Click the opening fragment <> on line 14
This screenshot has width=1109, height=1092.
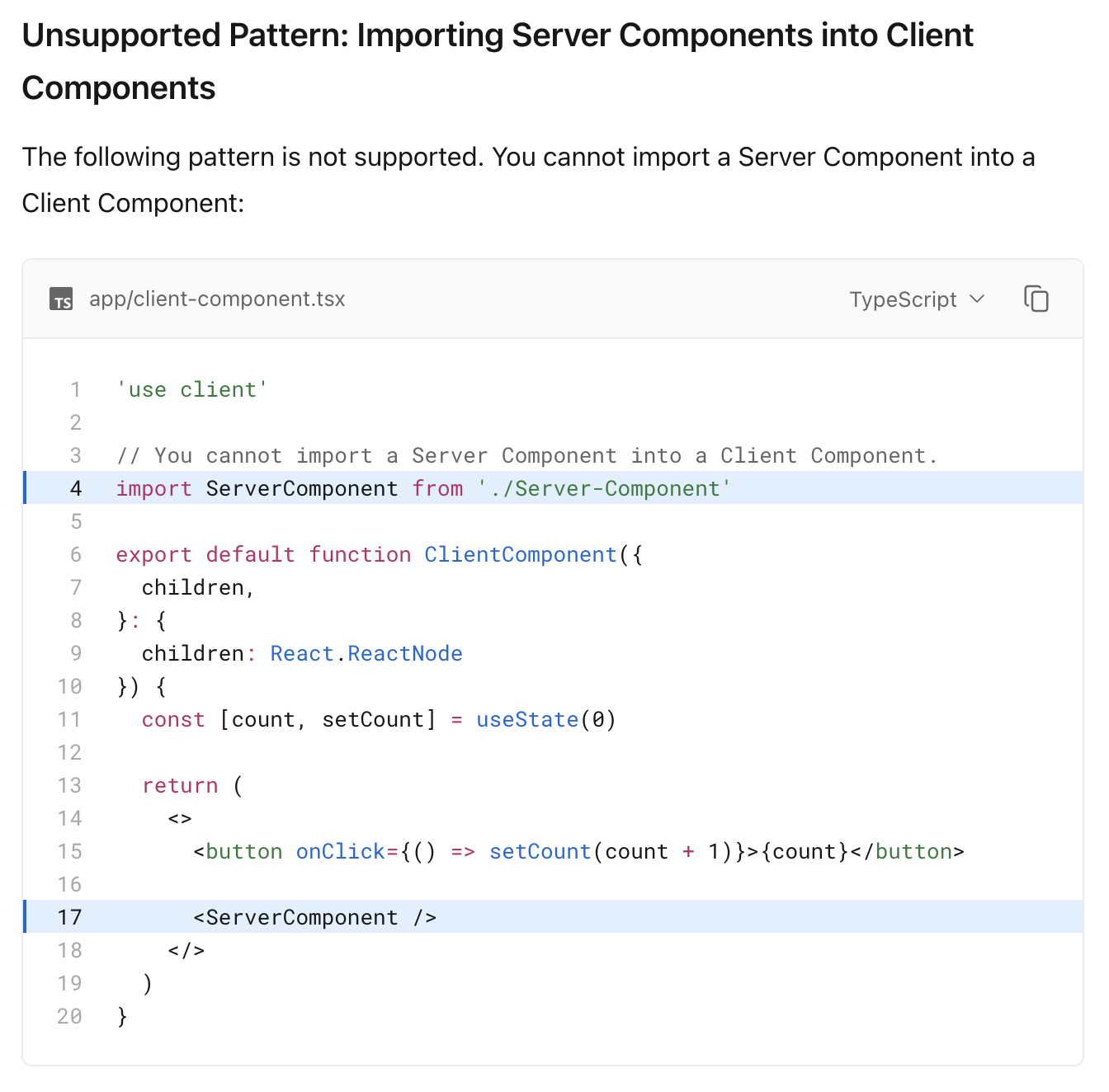pyautogui.click(x=180, y=818)
